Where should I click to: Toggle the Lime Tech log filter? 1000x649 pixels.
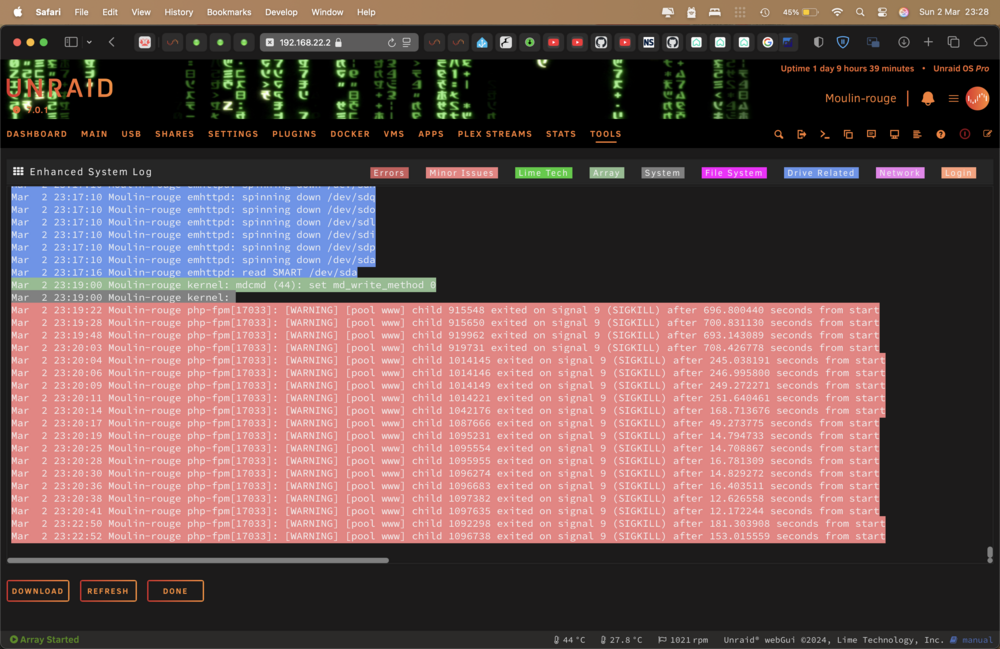pyautogui.click(x=543, y=173)
